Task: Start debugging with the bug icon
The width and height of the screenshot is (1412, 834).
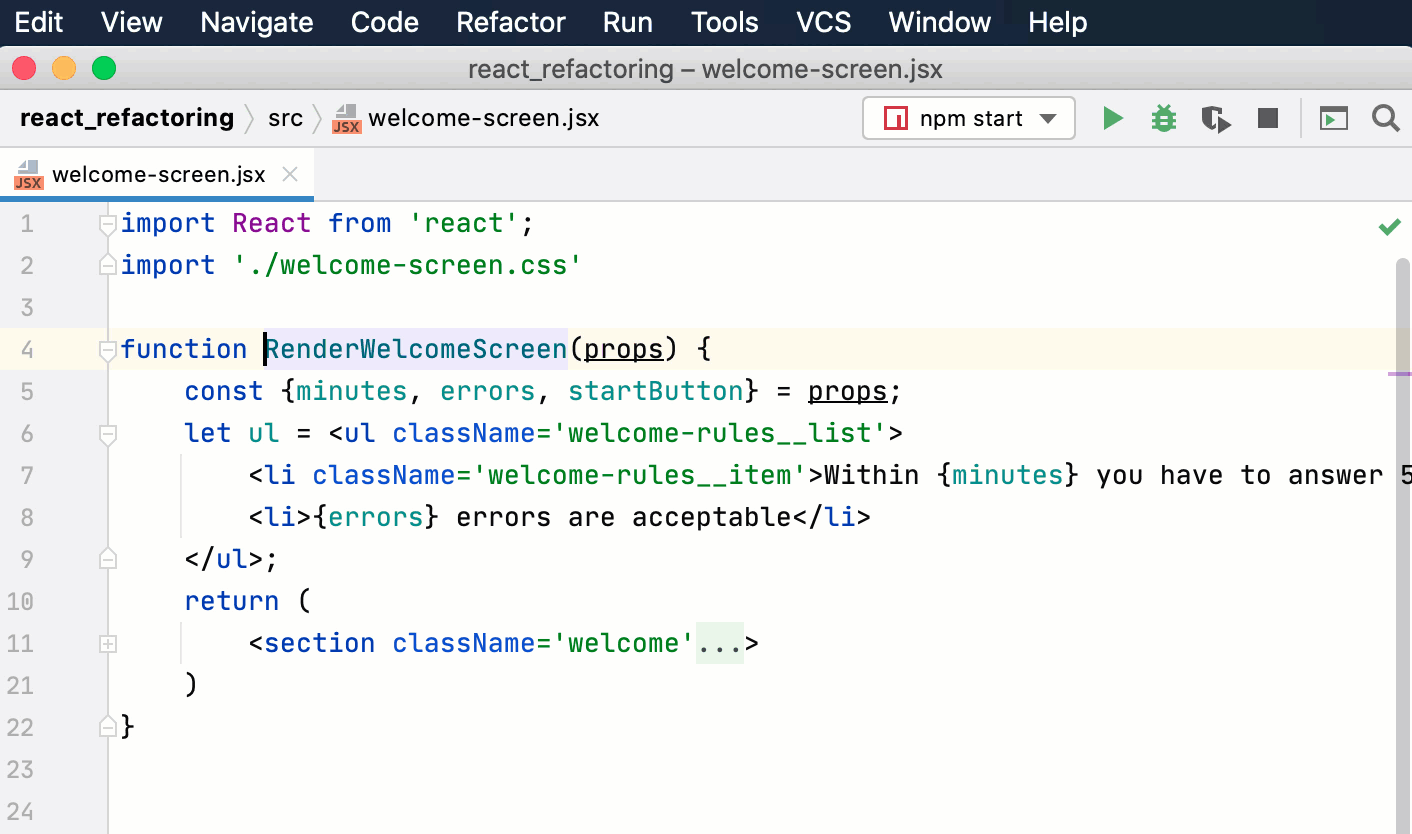Action: pos(1163,118)
